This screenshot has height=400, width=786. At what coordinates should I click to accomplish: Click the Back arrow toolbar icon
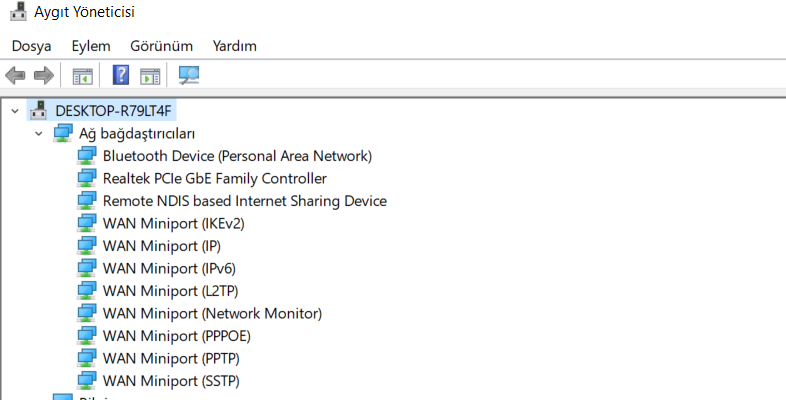click(15, 75)
